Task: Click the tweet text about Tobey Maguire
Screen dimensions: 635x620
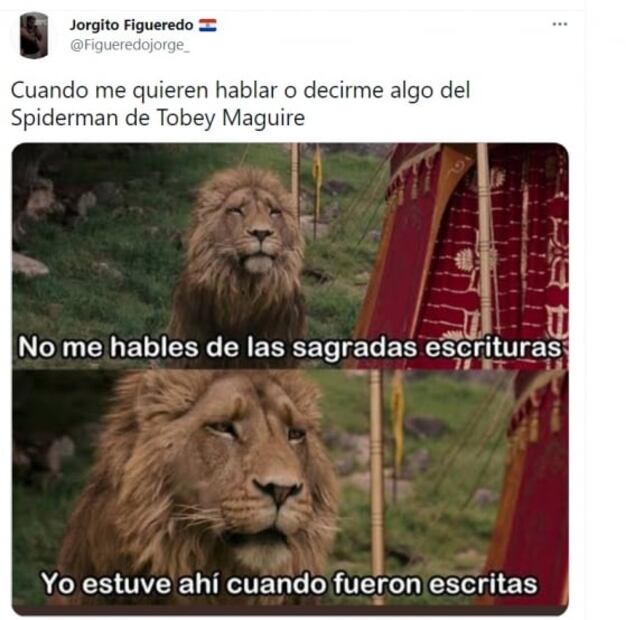Action: point(240,104)
